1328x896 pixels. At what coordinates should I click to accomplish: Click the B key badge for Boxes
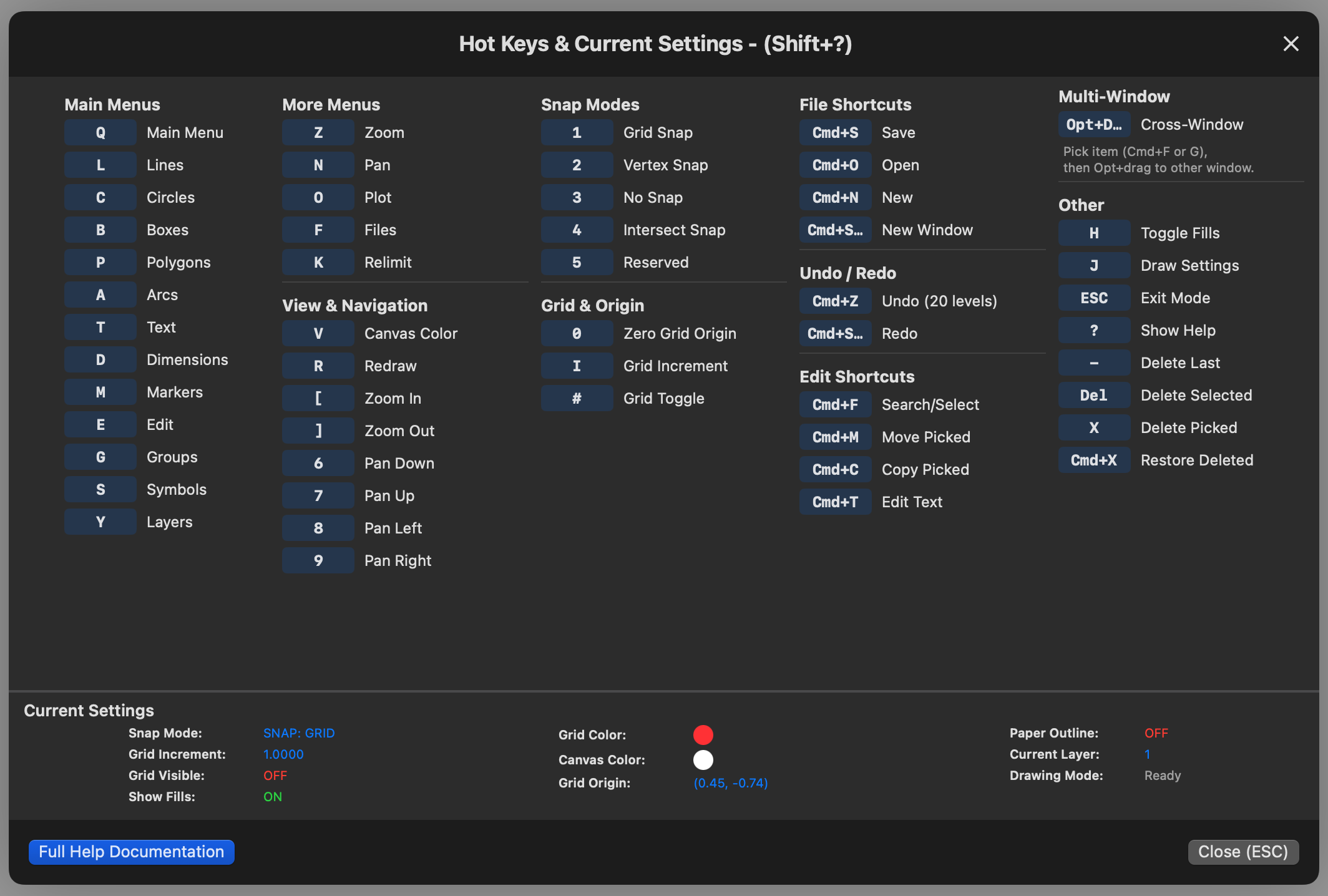tap(100, 230)
